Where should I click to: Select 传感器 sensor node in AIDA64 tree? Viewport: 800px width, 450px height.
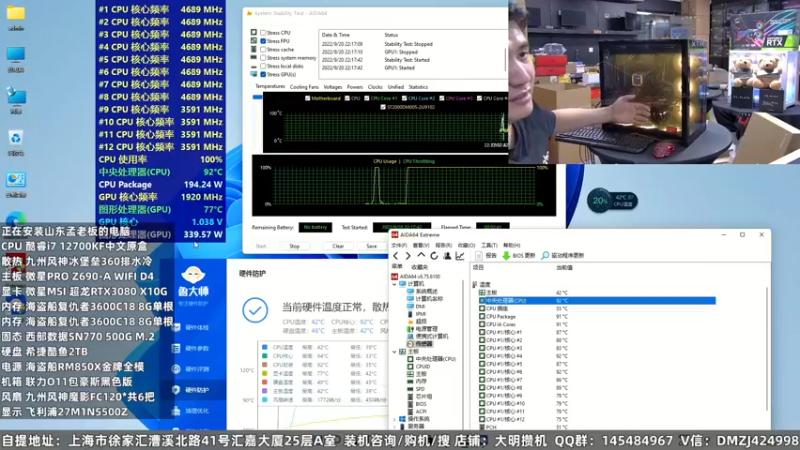click(419, 344)
